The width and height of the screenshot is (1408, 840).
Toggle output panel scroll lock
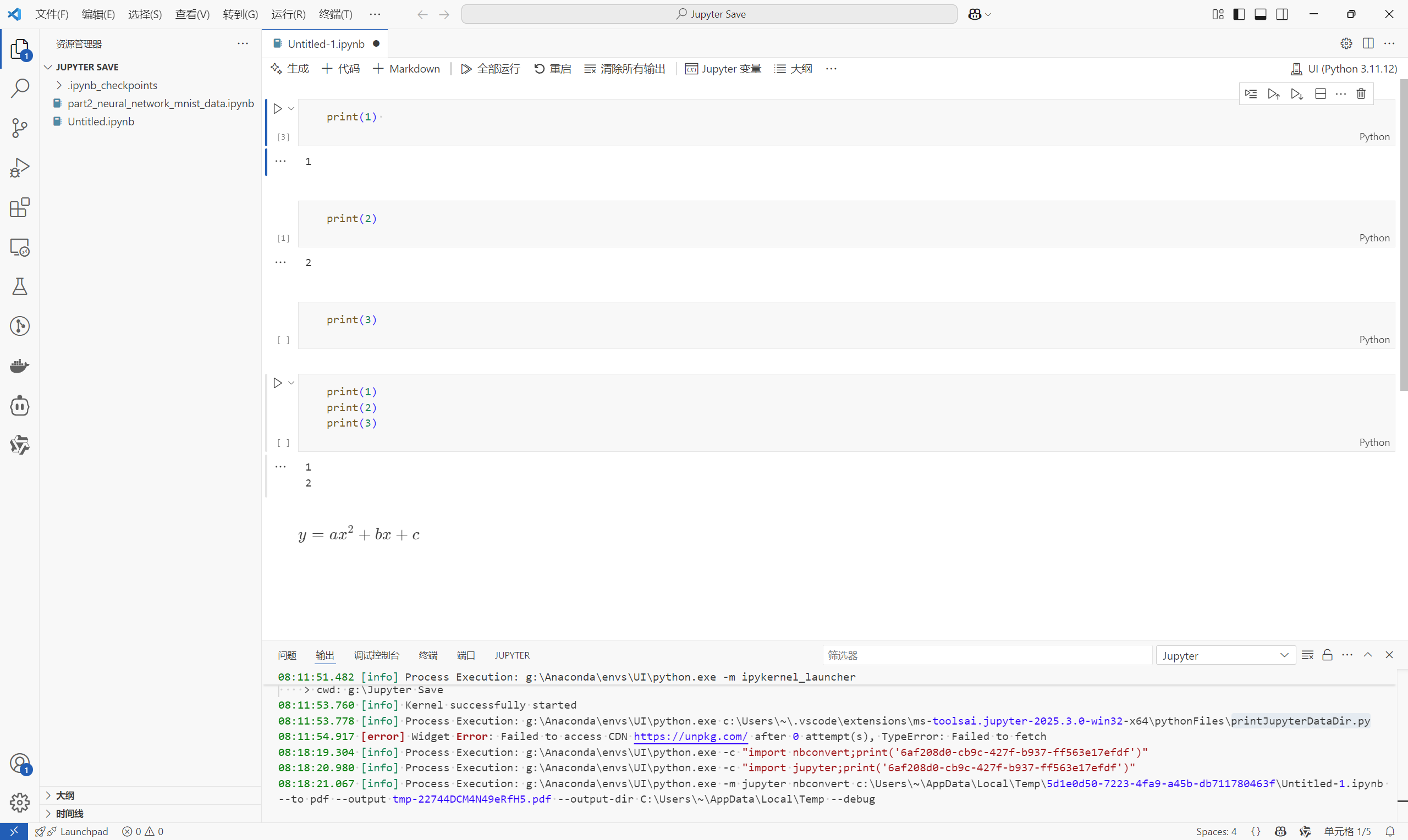tap(1327, 655)
